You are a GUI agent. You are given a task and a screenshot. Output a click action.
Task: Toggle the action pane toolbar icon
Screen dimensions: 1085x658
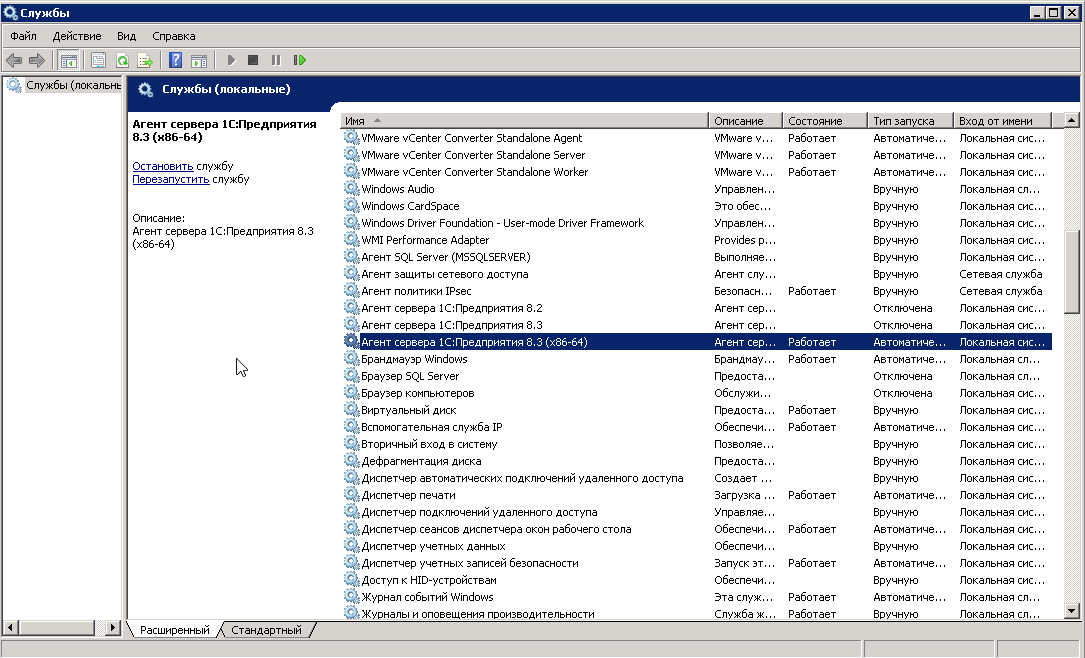(199, 61)
